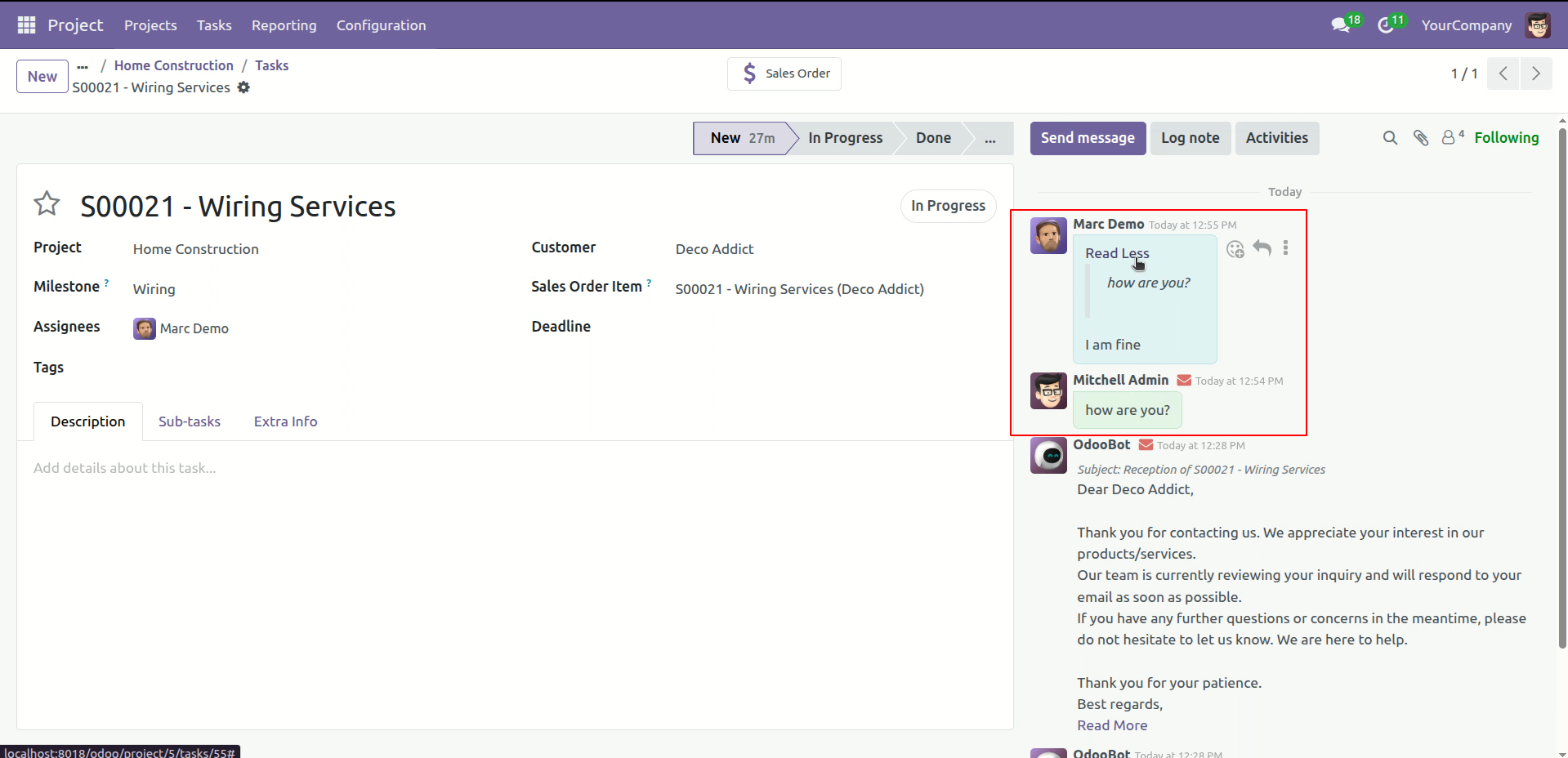The width and height of the screenshot is (1568, 758).
Task: Add a reaction to Marc Demo's message
Action: pos(1235,249)
